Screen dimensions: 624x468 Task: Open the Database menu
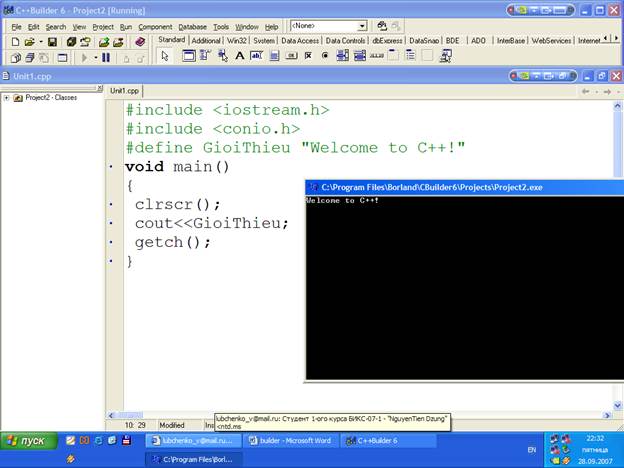[192, 27]
